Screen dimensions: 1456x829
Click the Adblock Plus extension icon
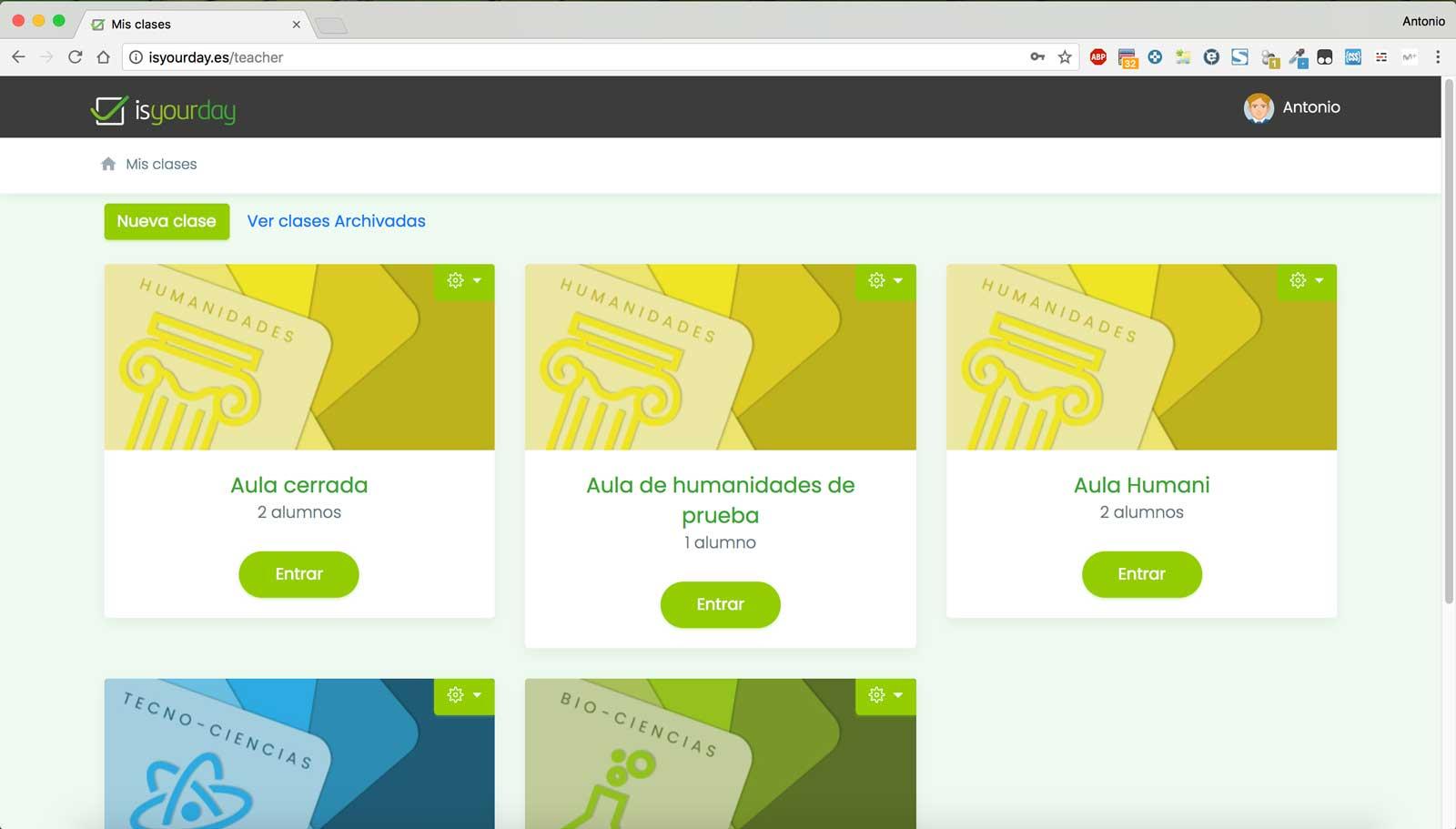(x=1097, y=56)
